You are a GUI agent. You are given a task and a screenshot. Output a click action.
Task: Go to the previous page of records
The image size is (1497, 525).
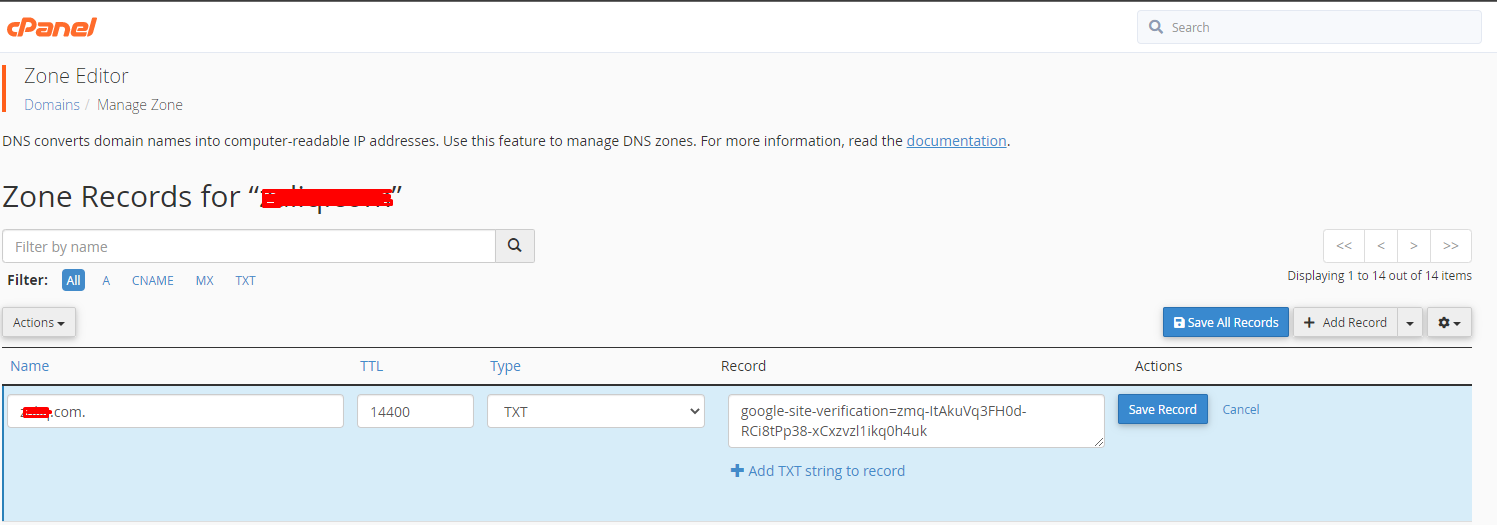tap(1380, 246)
